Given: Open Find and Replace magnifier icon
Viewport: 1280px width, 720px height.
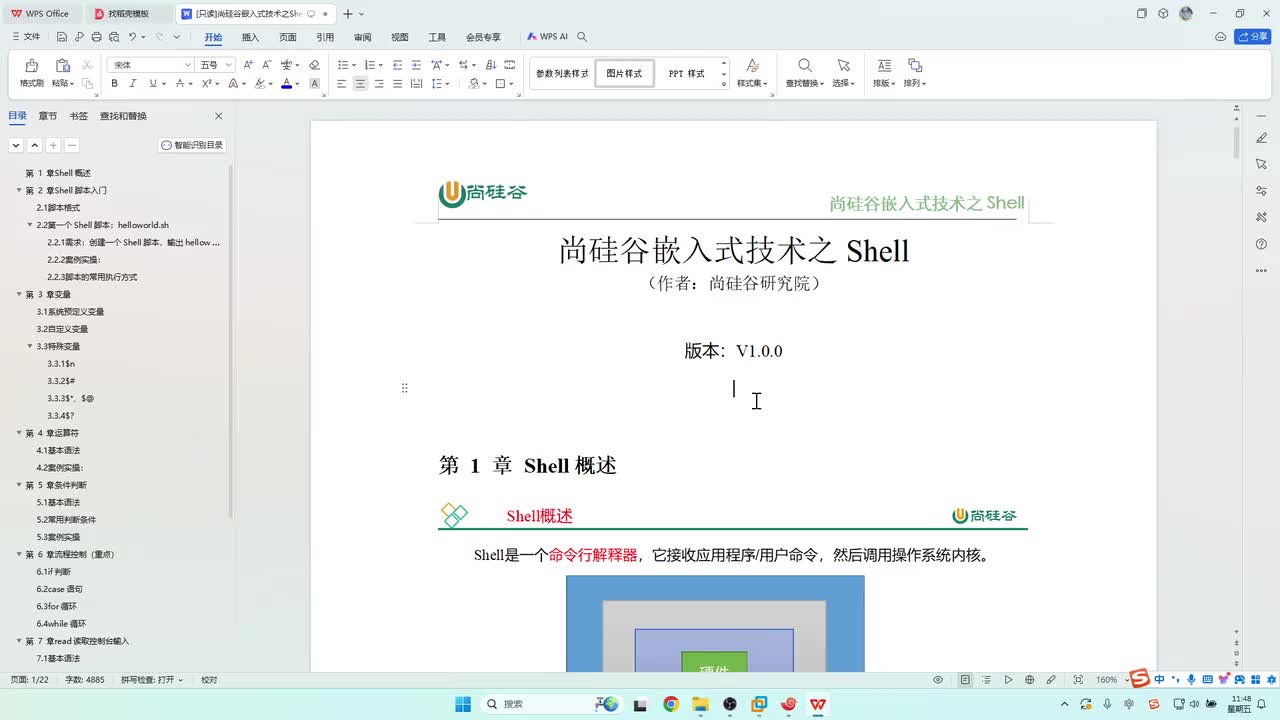Looking at the screenshot, I should (804, 66).
